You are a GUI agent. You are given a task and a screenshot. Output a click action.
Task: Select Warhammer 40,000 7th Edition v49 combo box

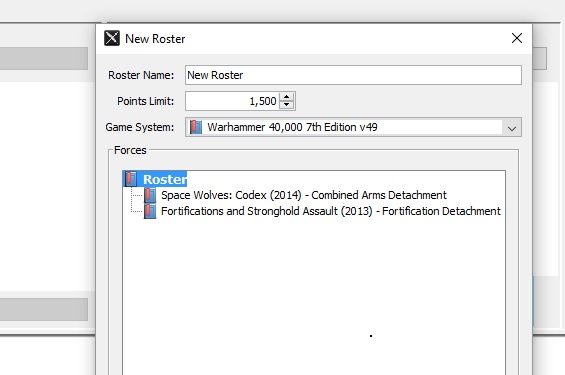coord(353,127)
